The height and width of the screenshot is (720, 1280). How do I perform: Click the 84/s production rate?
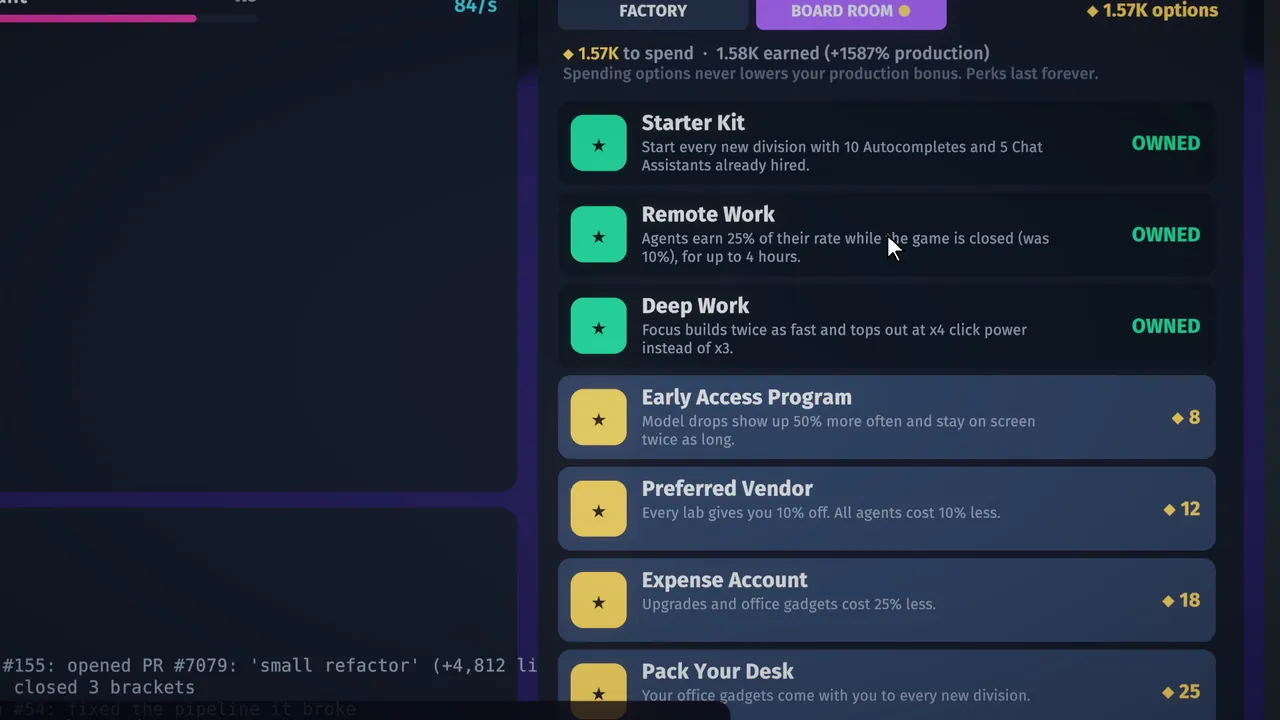pos(475,7)
